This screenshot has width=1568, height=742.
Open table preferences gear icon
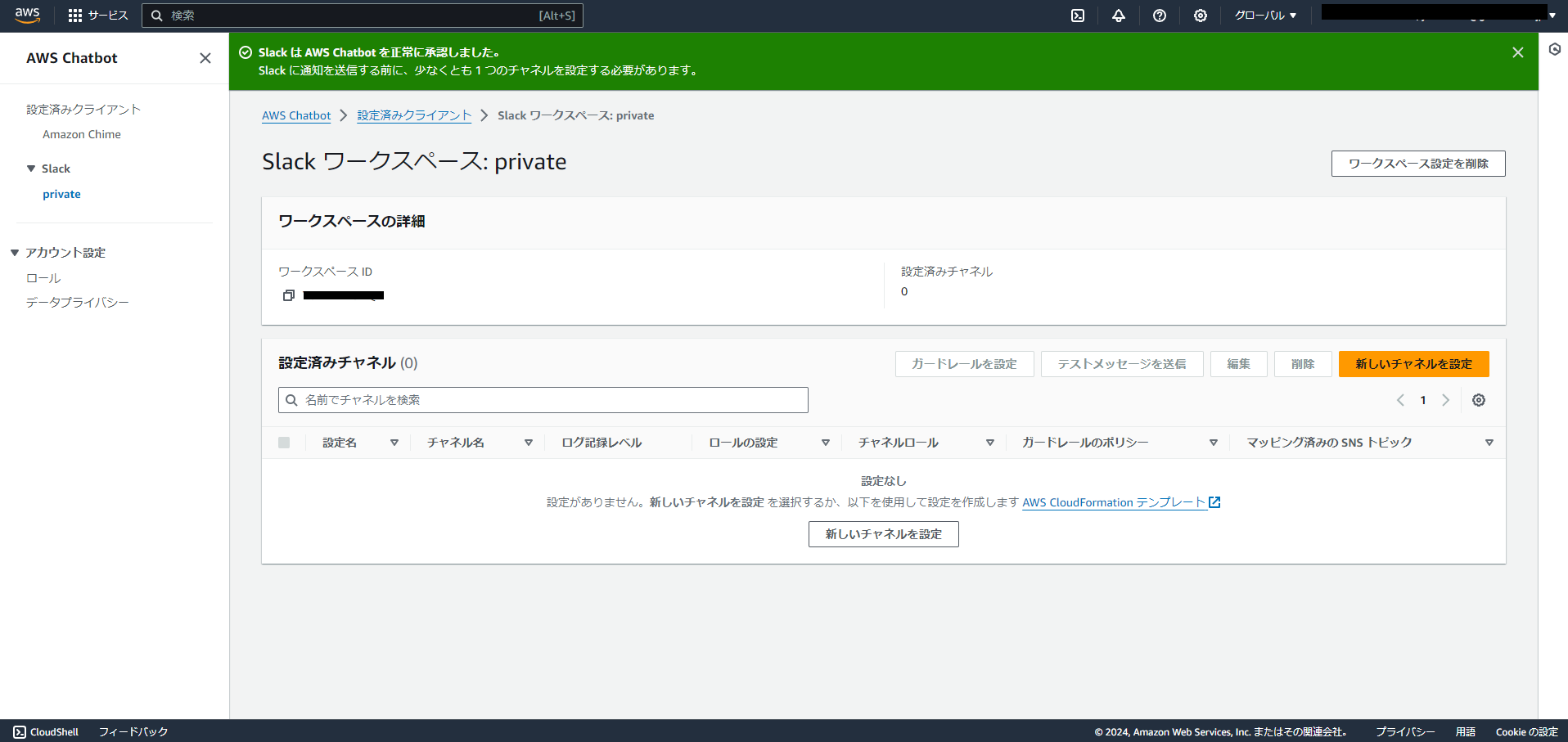pos(1479,400)
